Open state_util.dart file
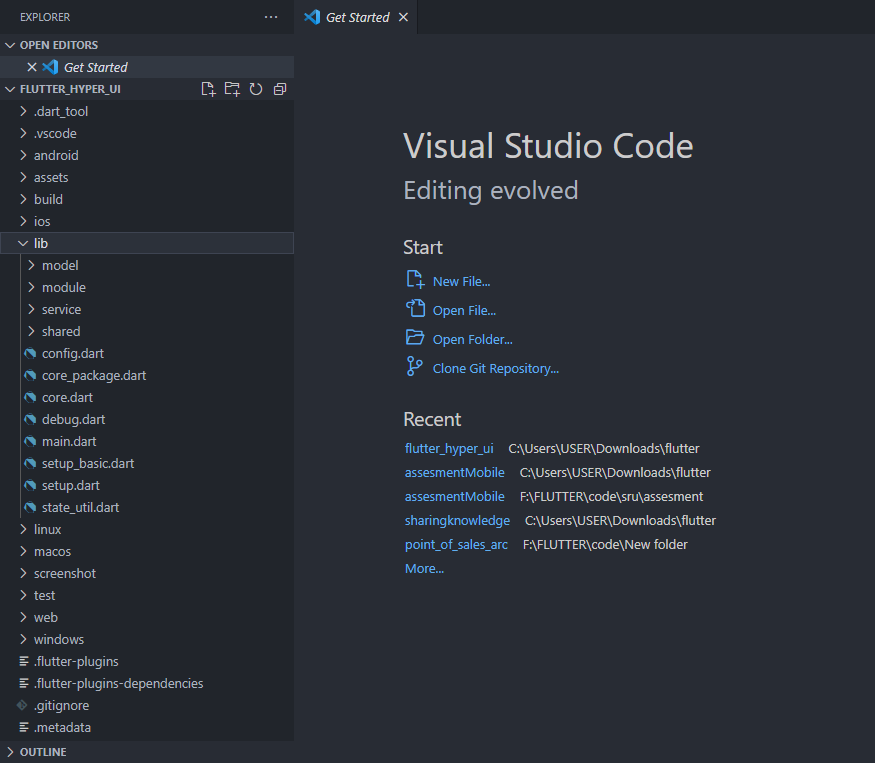 (x=147, y=507)
